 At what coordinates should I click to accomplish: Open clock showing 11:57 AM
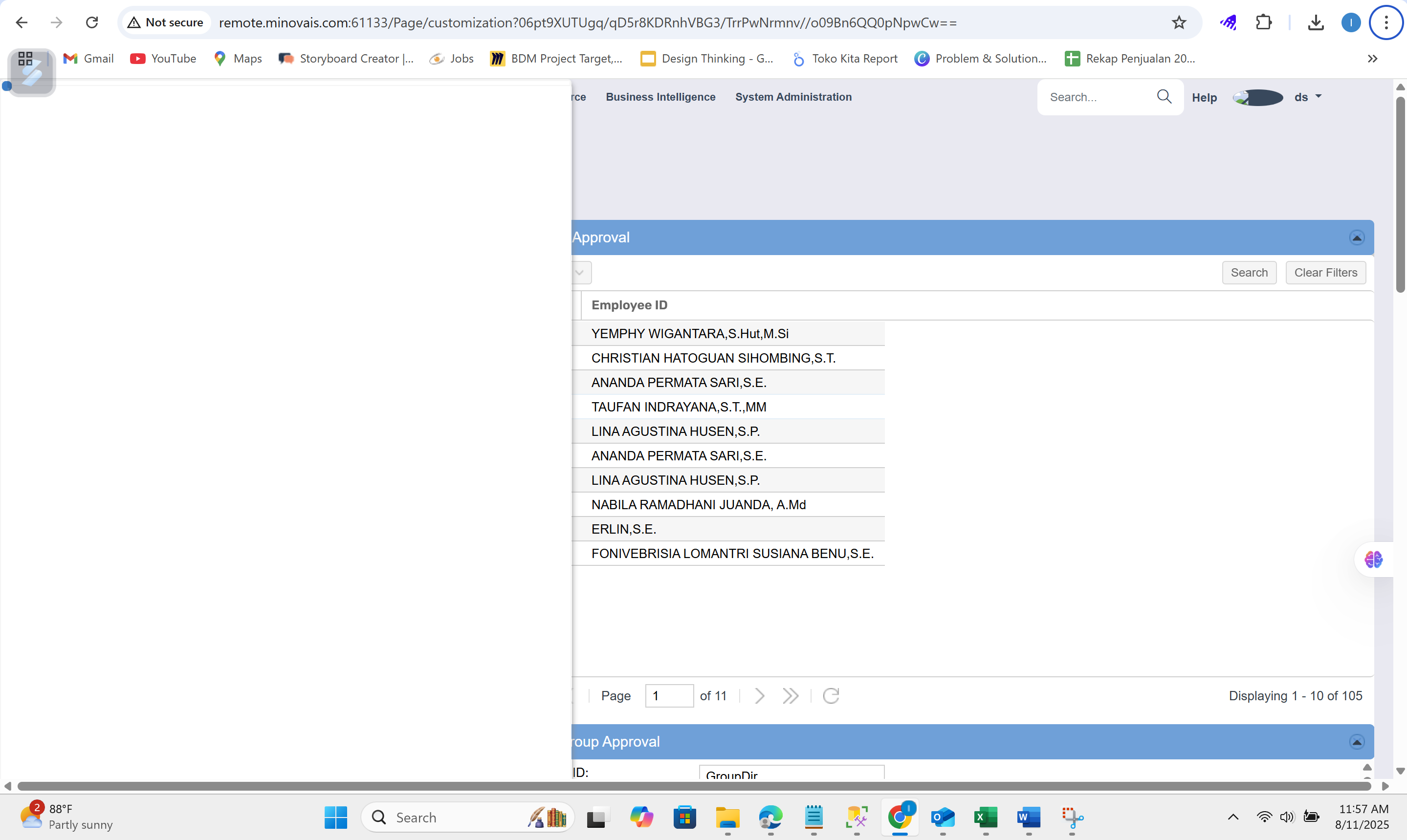(x=1363, y=817)
